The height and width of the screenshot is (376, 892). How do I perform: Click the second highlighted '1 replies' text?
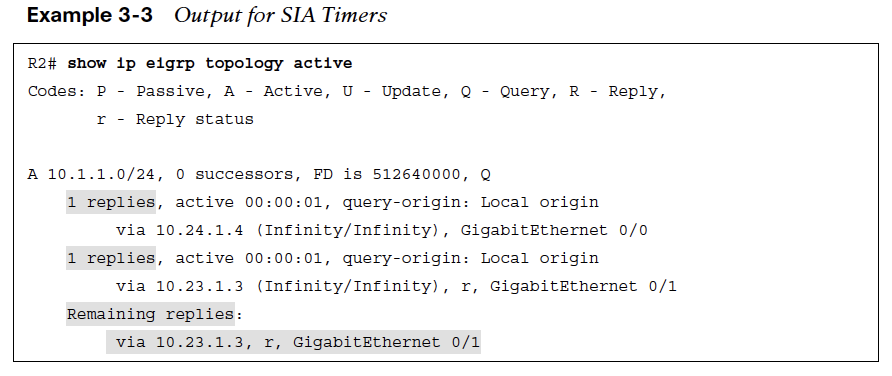coord(111,258)
